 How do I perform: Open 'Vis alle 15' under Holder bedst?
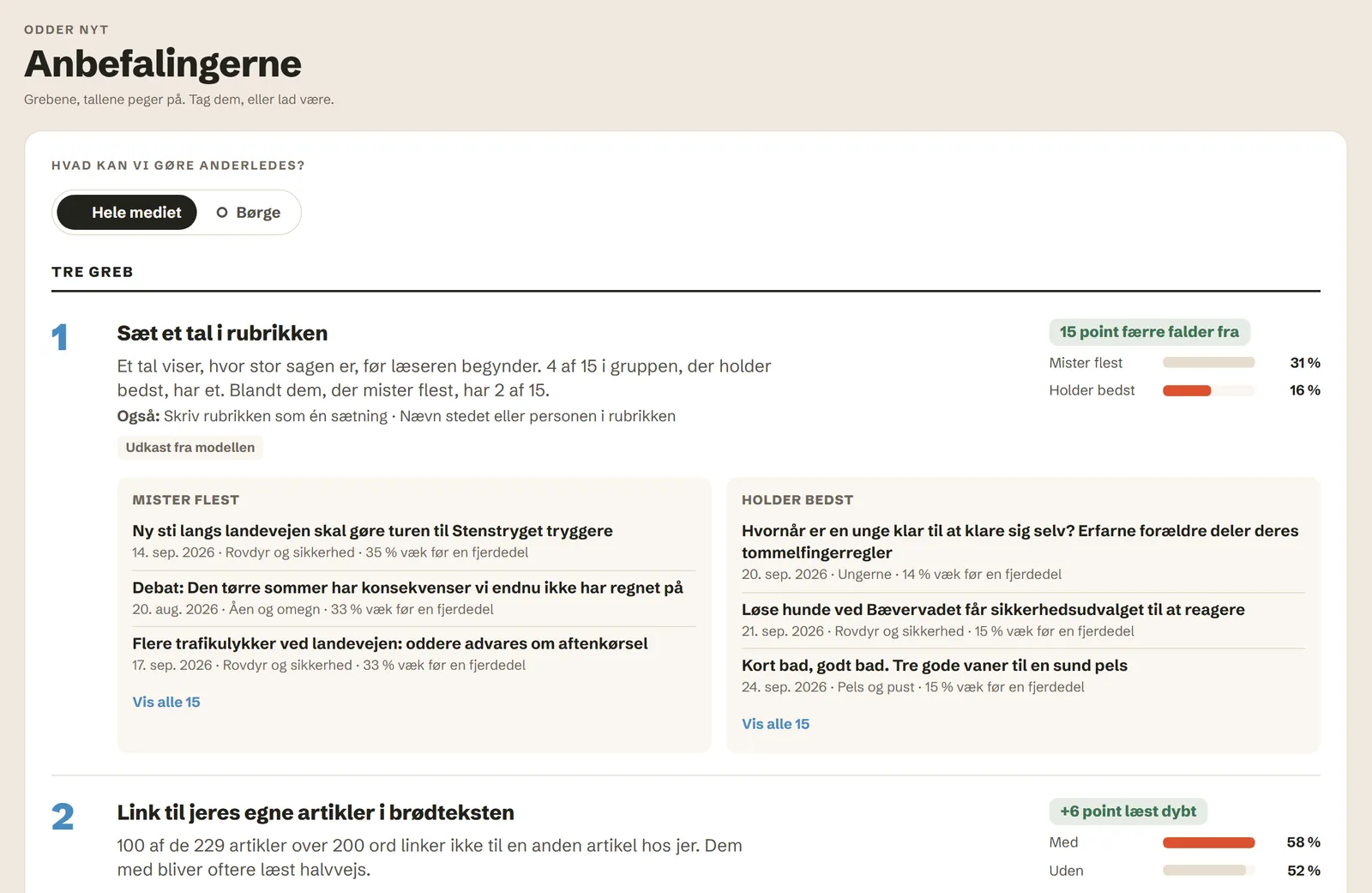775,724
